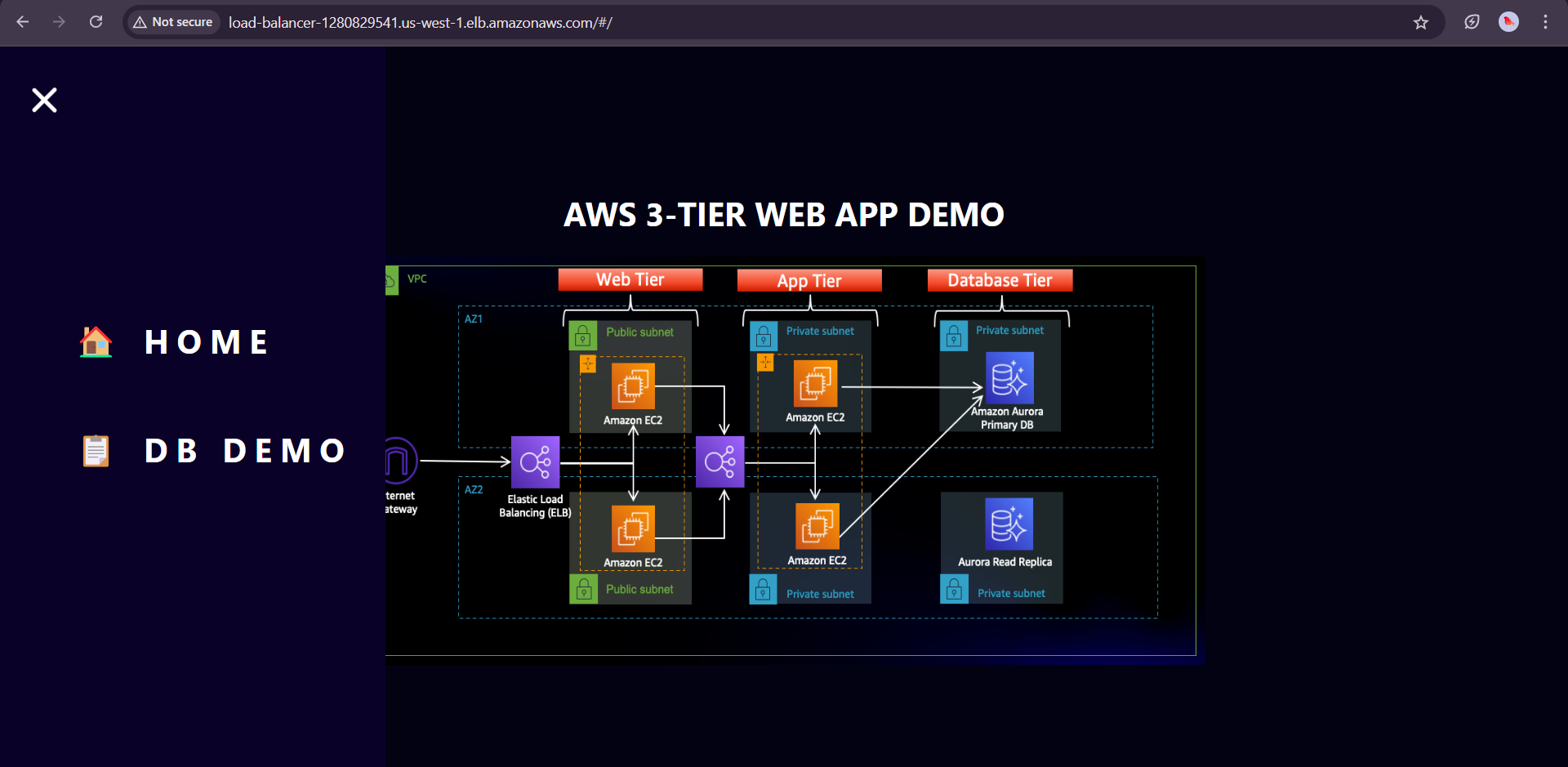Image resolution: width=1568 pixels, height=767 pixels.
Task: Reload the current page
Action: click(x=96, y=22)
